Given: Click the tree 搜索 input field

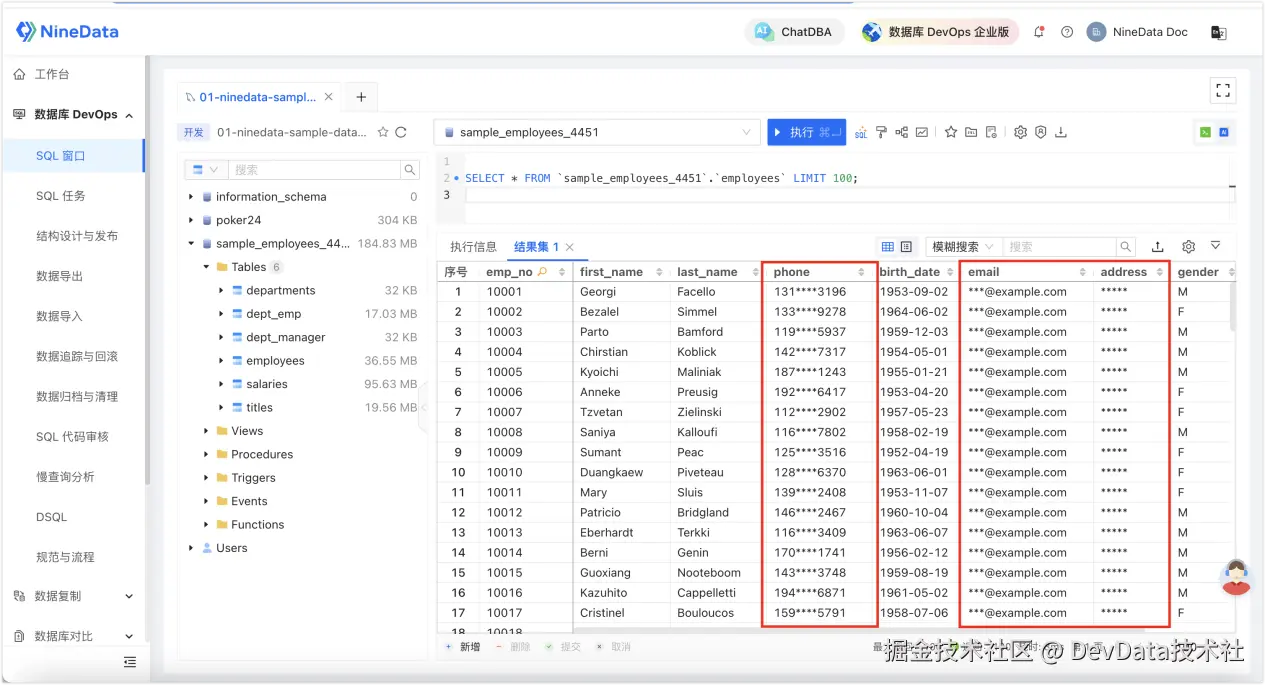Looking at the screenshot, I should (314, 170).
